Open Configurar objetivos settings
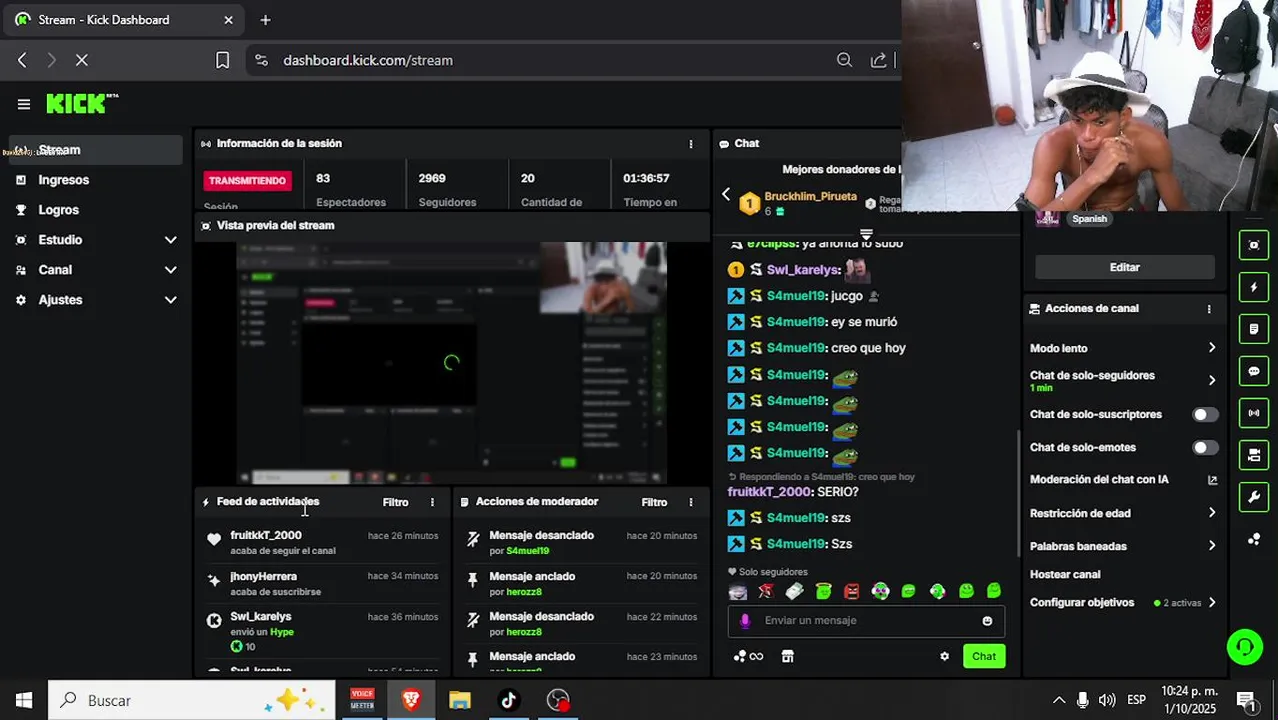 pos(1124,603)
